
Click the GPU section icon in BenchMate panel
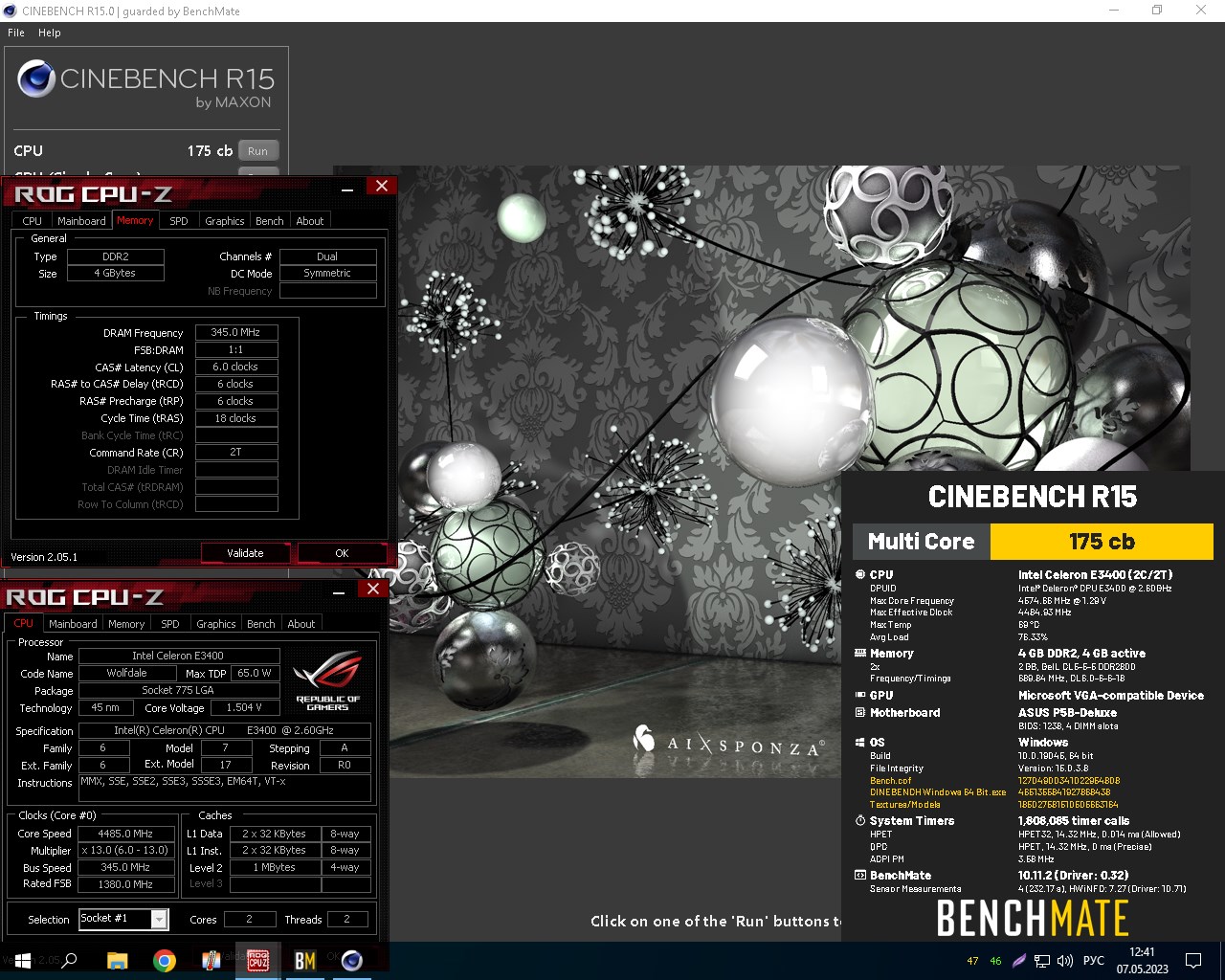pyautogui.click(x=859, y=696)
